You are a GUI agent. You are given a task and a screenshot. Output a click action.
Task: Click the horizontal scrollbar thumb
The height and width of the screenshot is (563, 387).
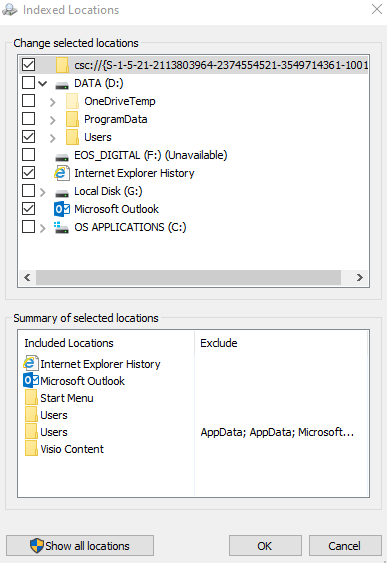pos(188,277)
